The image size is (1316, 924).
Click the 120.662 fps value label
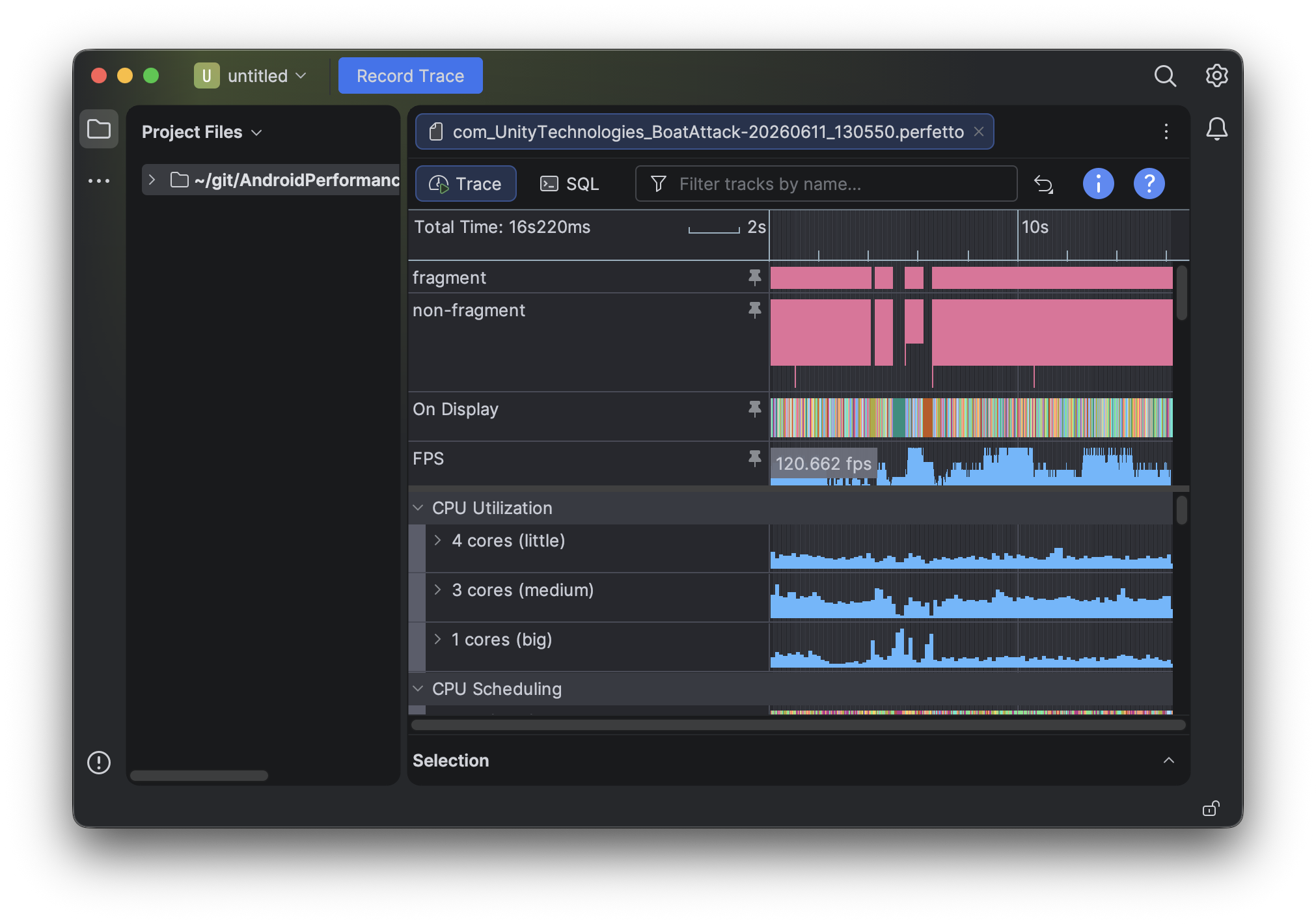click(x=823, y=463)
